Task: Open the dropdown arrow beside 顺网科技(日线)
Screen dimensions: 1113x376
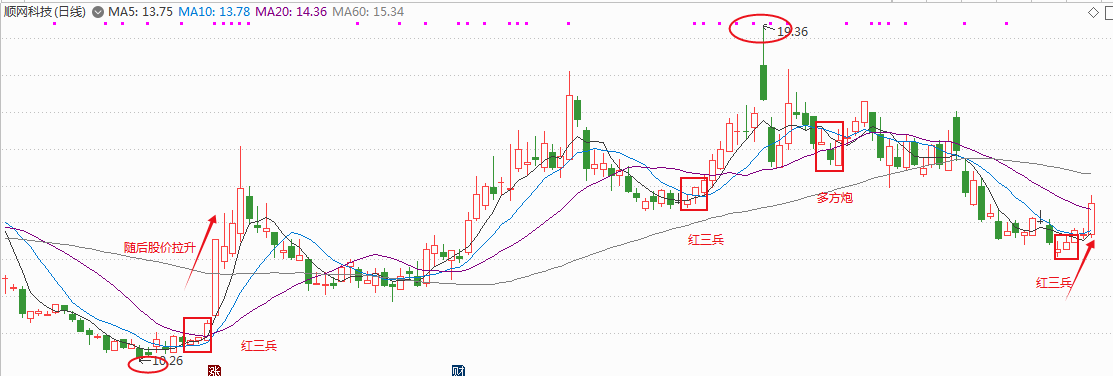Action: click(x=97, y=12)
